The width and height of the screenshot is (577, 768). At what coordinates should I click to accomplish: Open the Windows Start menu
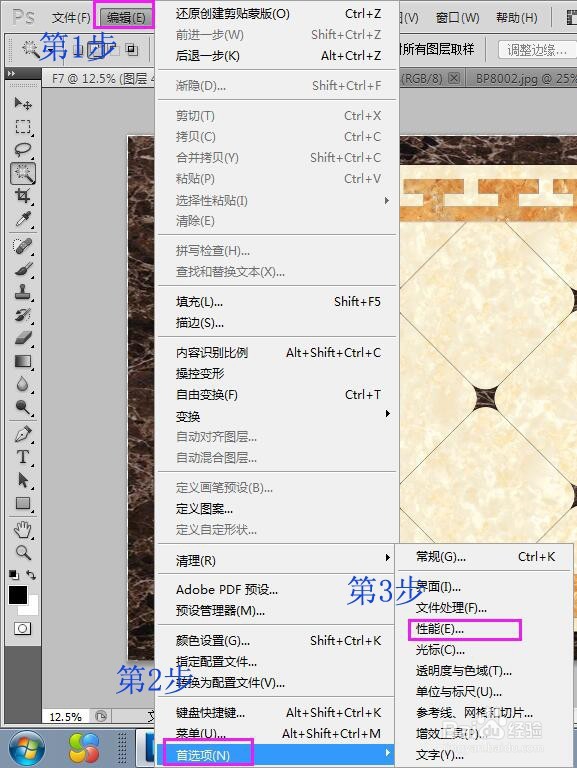point(25,749)
